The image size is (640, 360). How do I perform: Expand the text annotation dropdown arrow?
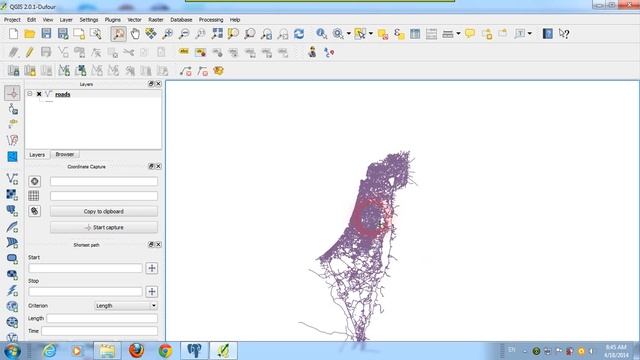point(530,33)
